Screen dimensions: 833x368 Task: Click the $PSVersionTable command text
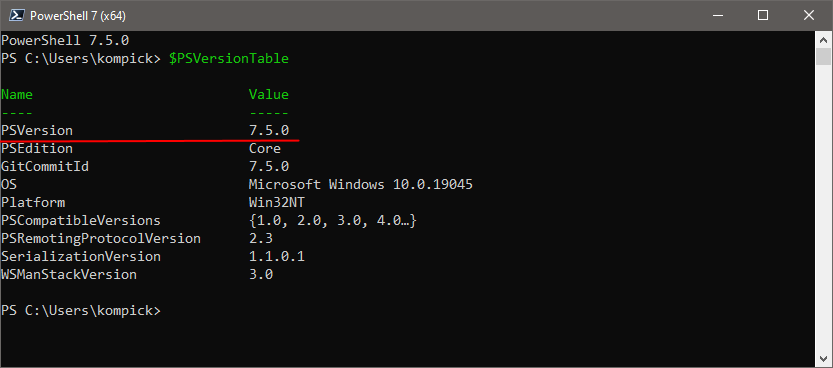229,58
